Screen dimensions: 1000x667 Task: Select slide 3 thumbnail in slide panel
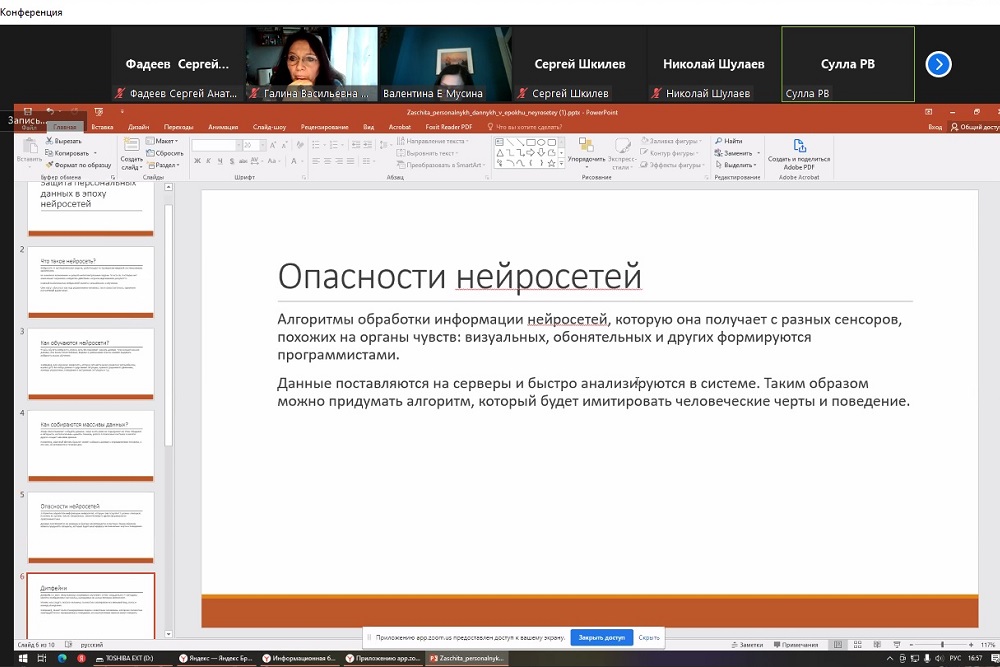90,363
